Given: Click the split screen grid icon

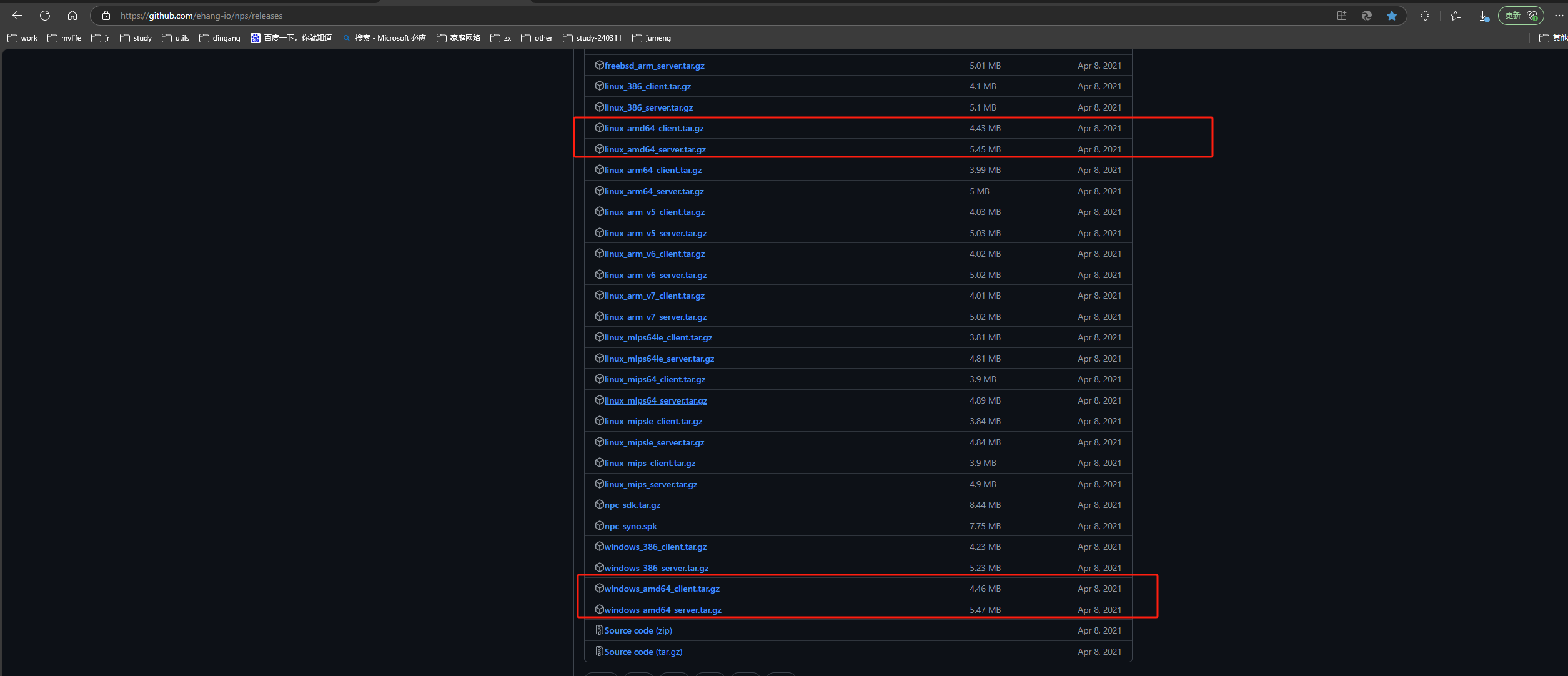Looking at the screenshot, I should point(1341,16).
